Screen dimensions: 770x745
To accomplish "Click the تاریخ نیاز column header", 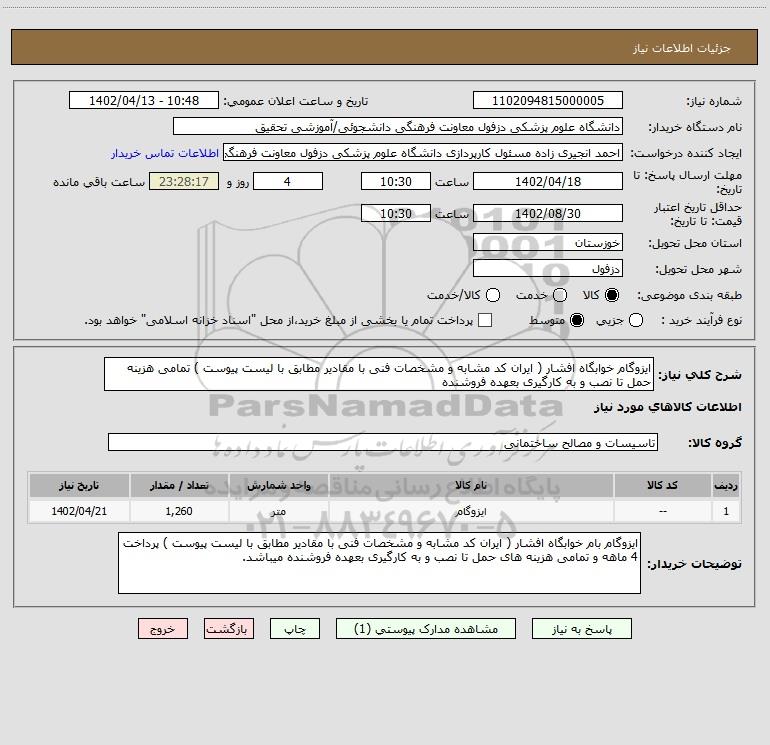I will (79, 485).
